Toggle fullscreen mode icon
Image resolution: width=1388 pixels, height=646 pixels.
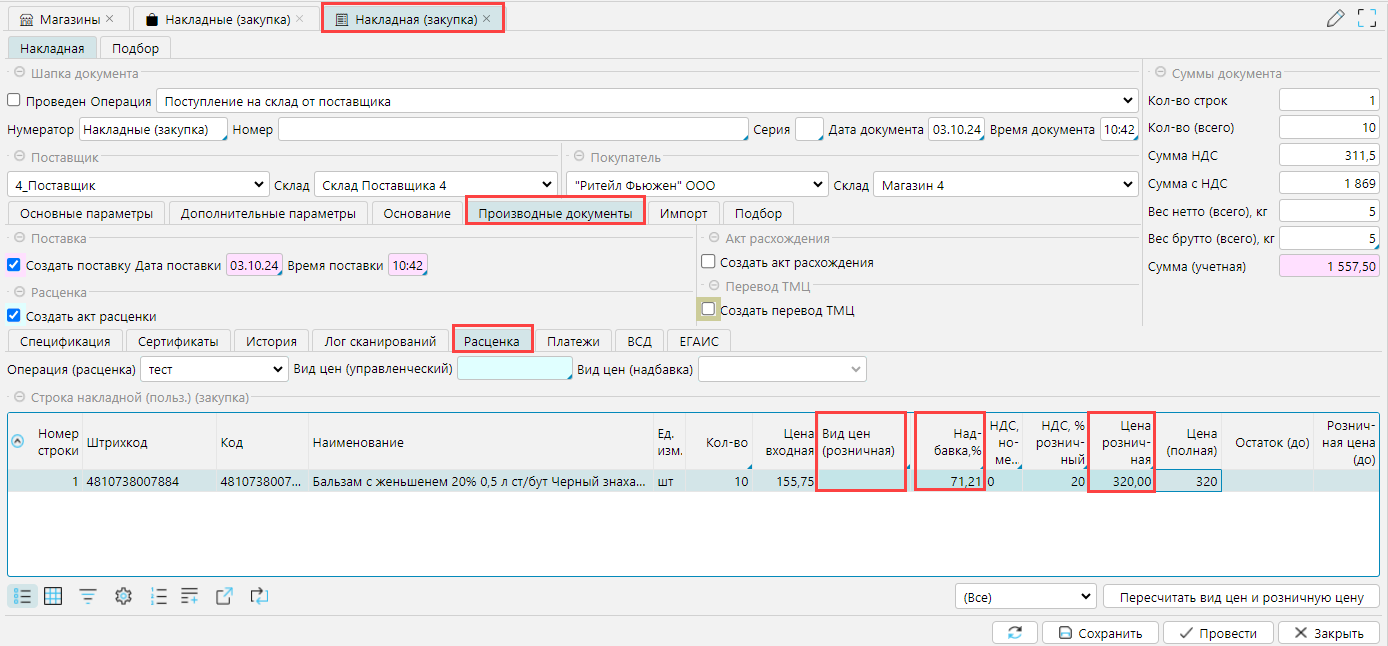click(x=1367, y=18)
